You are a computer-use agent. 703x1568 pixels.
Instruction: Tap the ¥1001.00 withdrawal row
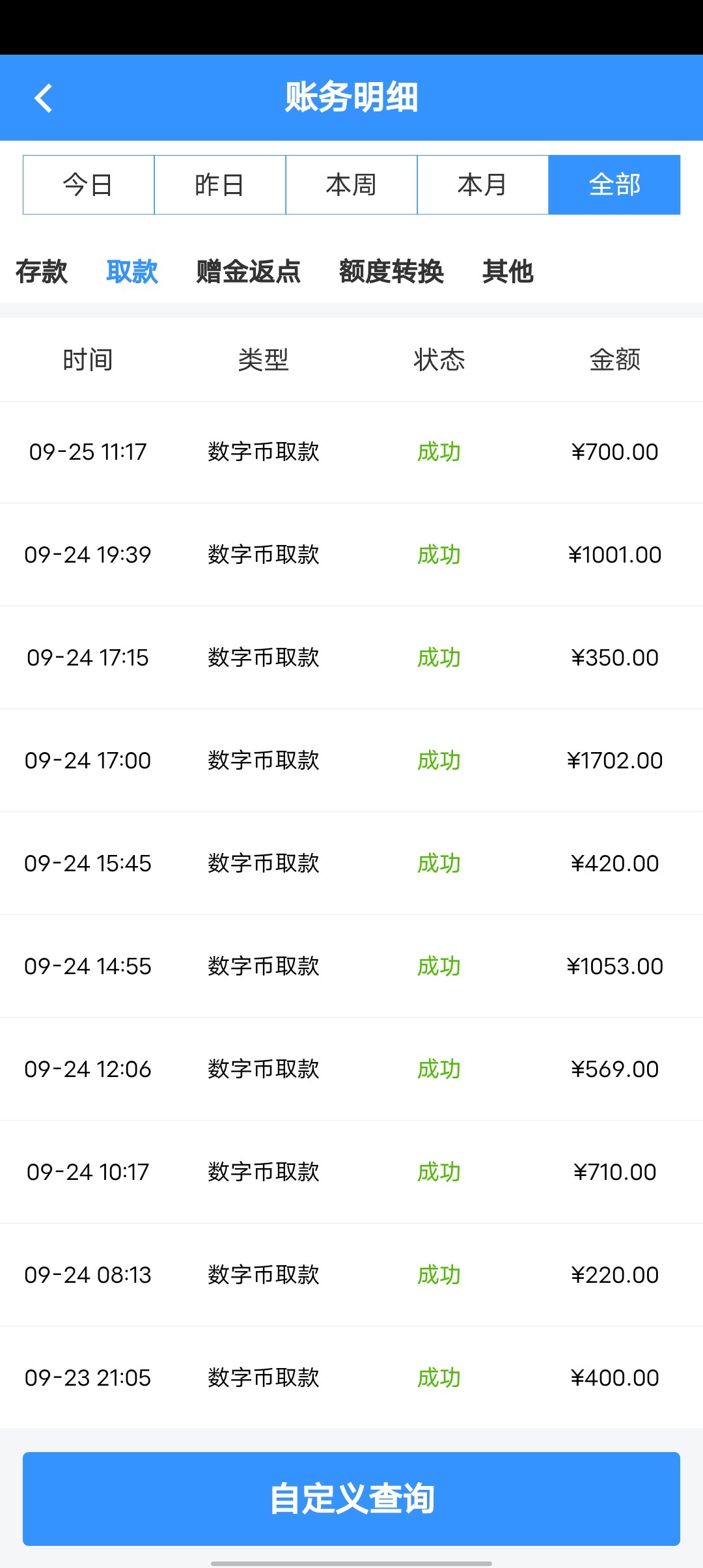point(351,555)
